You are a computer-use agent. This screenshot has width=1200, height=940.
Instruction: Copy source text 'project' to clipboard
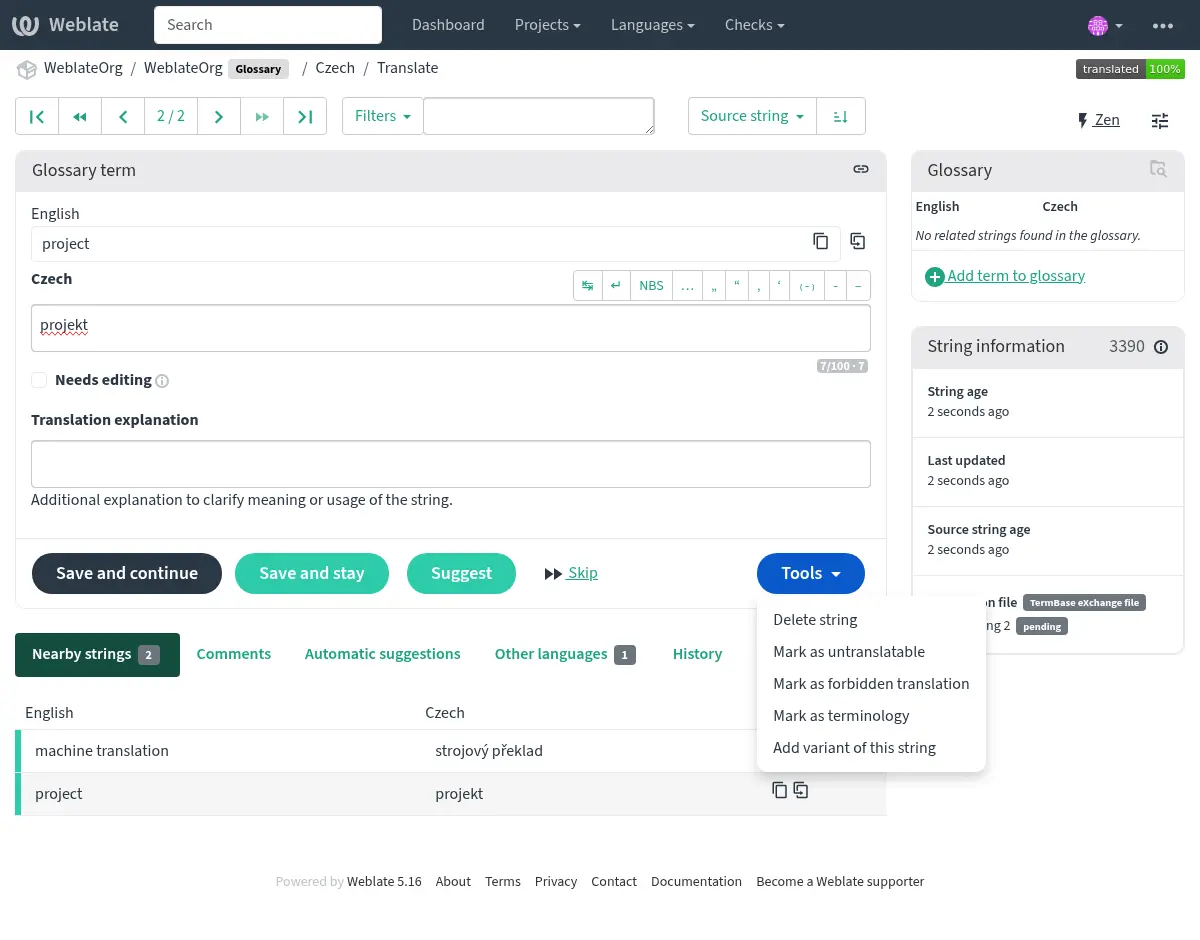(820, 241)
